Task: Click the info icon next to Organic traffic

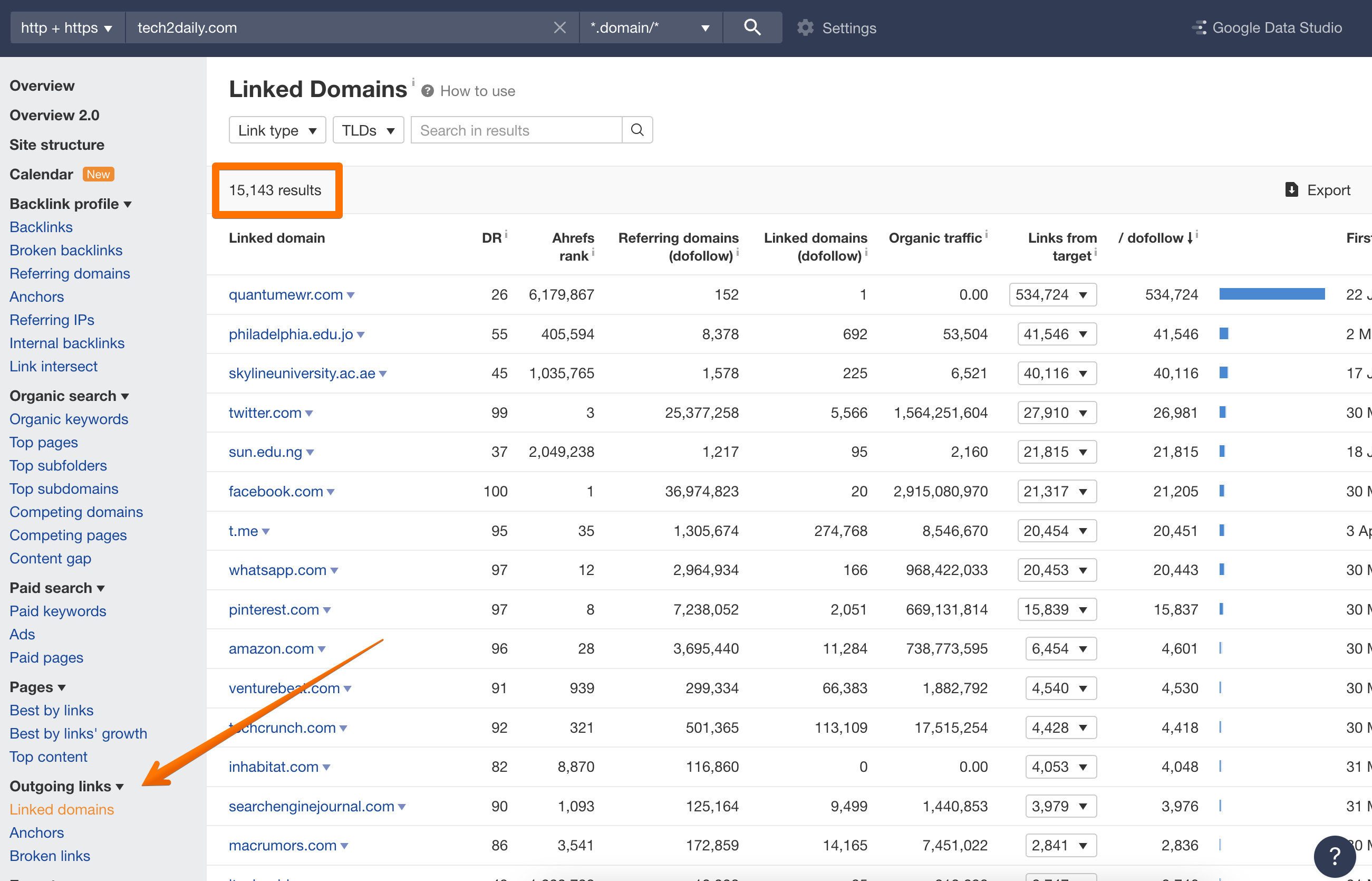Action: [x=985, y=236]
